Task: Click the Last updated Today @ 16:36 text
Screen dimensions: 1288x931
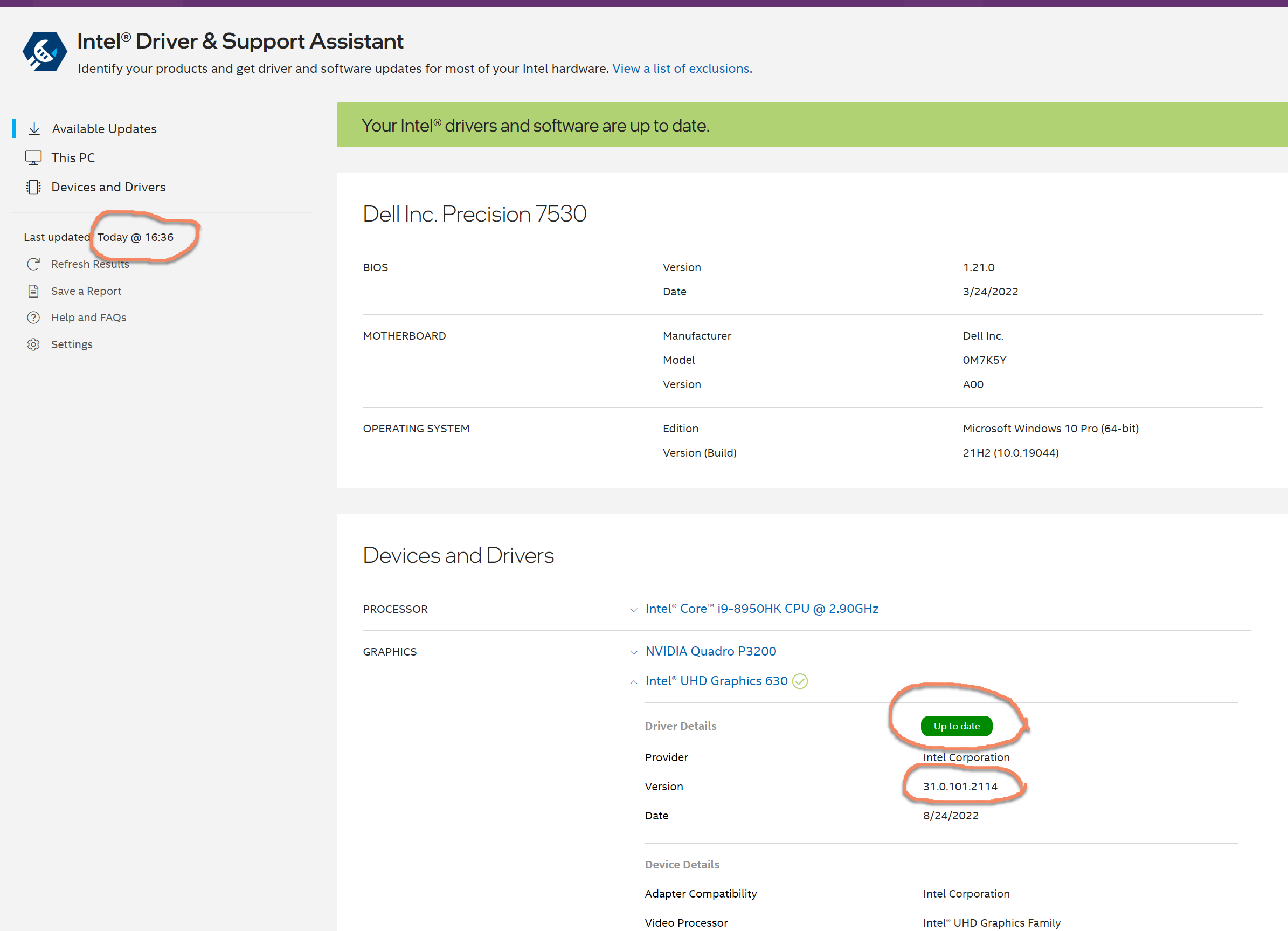Action: pos(136,237)
